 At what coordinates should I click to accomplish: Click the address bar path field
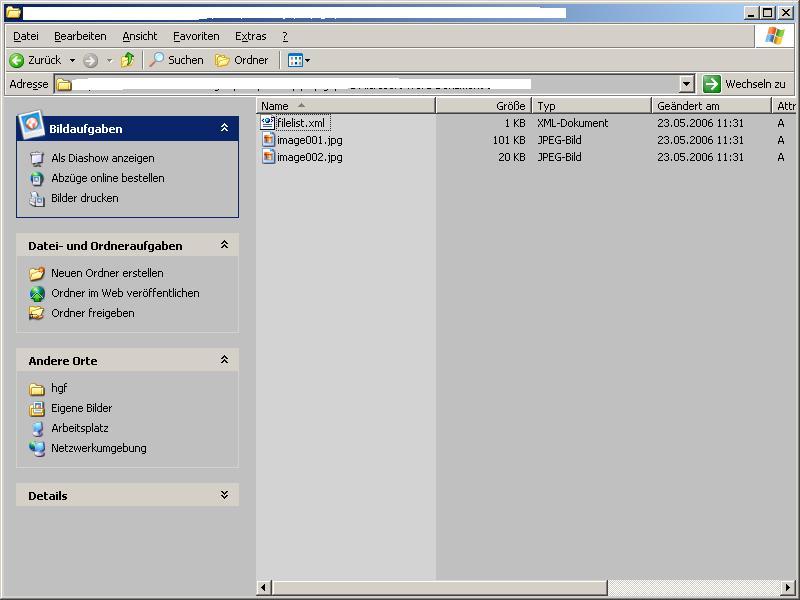pyautogui.click(x=375, y=84)
